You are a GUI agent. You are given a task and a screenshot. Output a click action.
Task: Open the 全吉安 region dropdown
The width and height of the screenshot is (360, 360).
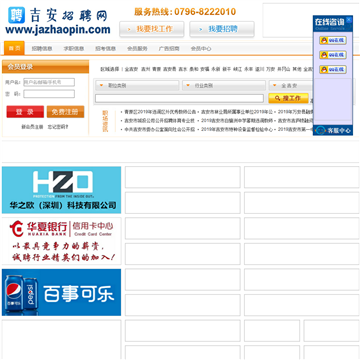point(291,86)
